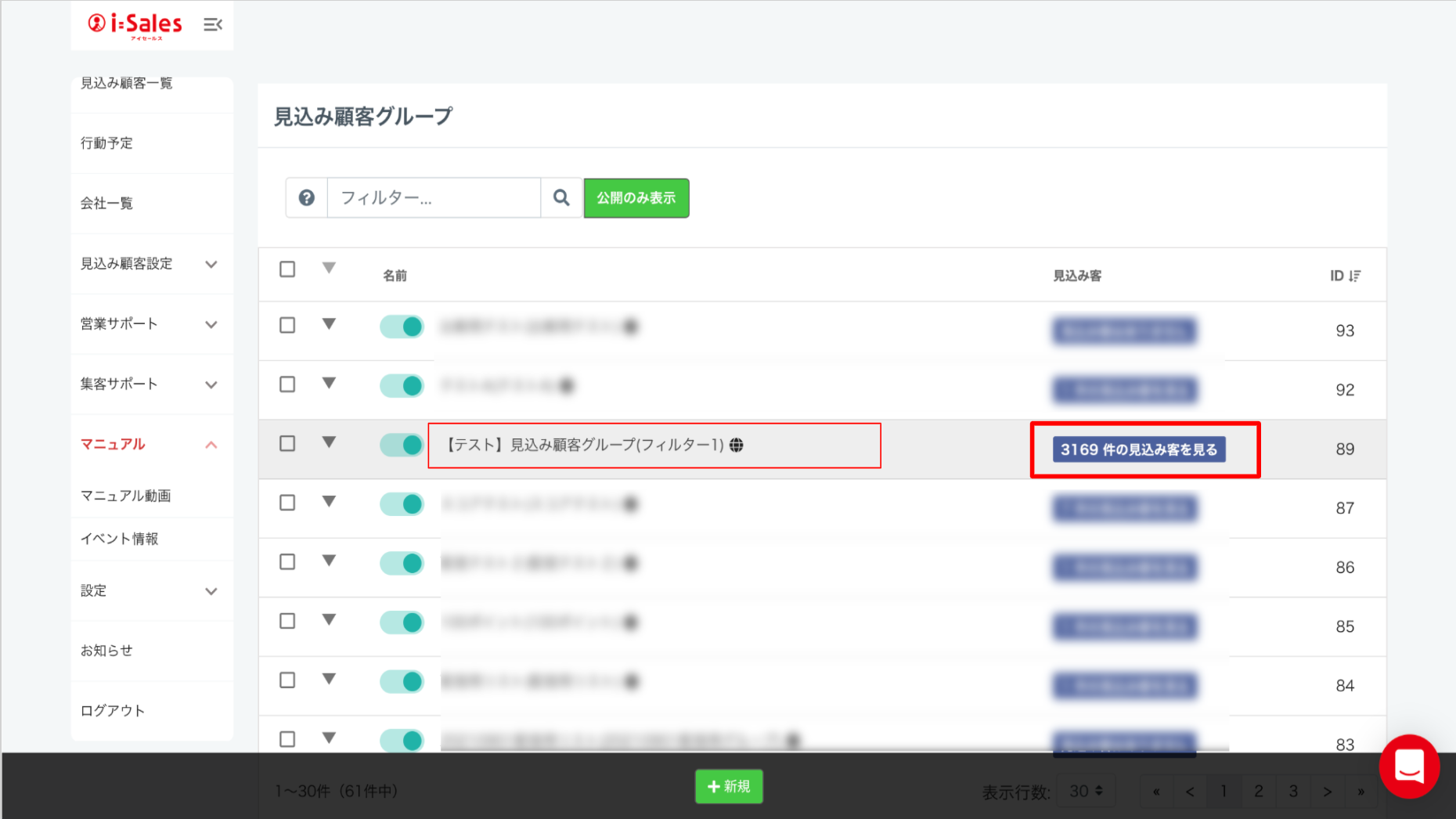Click the ID column sort icon
This screenshot has height=819, width=1456.
click(1355, 276)
